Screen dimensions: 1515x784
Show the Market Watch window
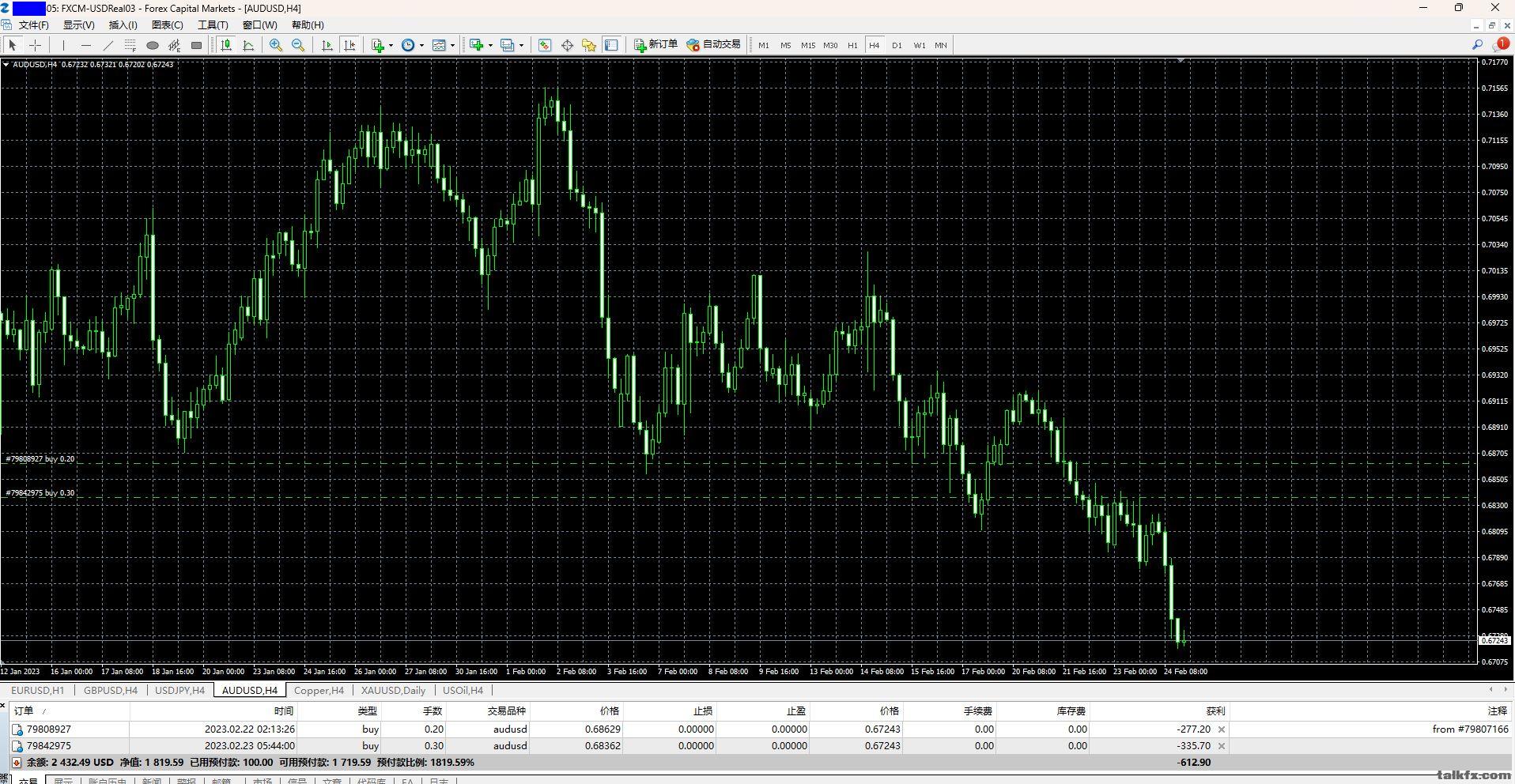tap(545, 45)
